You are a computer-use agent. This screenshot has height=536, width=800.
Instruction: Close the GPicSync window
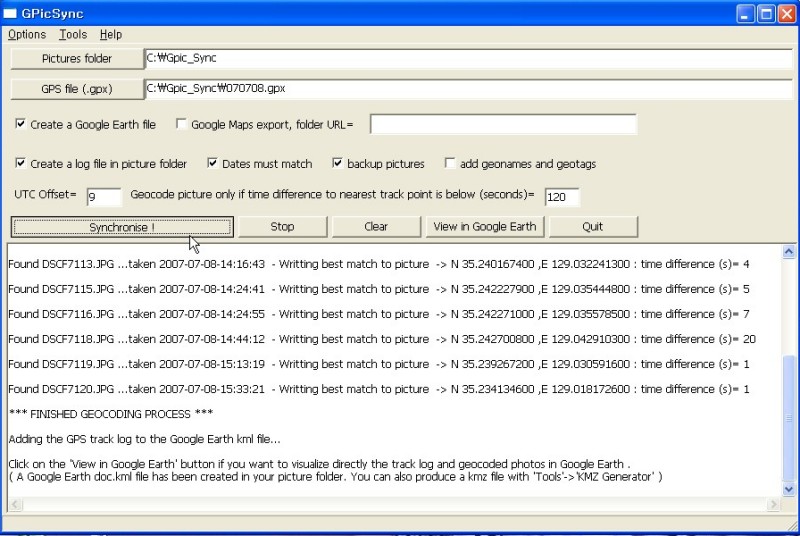coord(786,14)
